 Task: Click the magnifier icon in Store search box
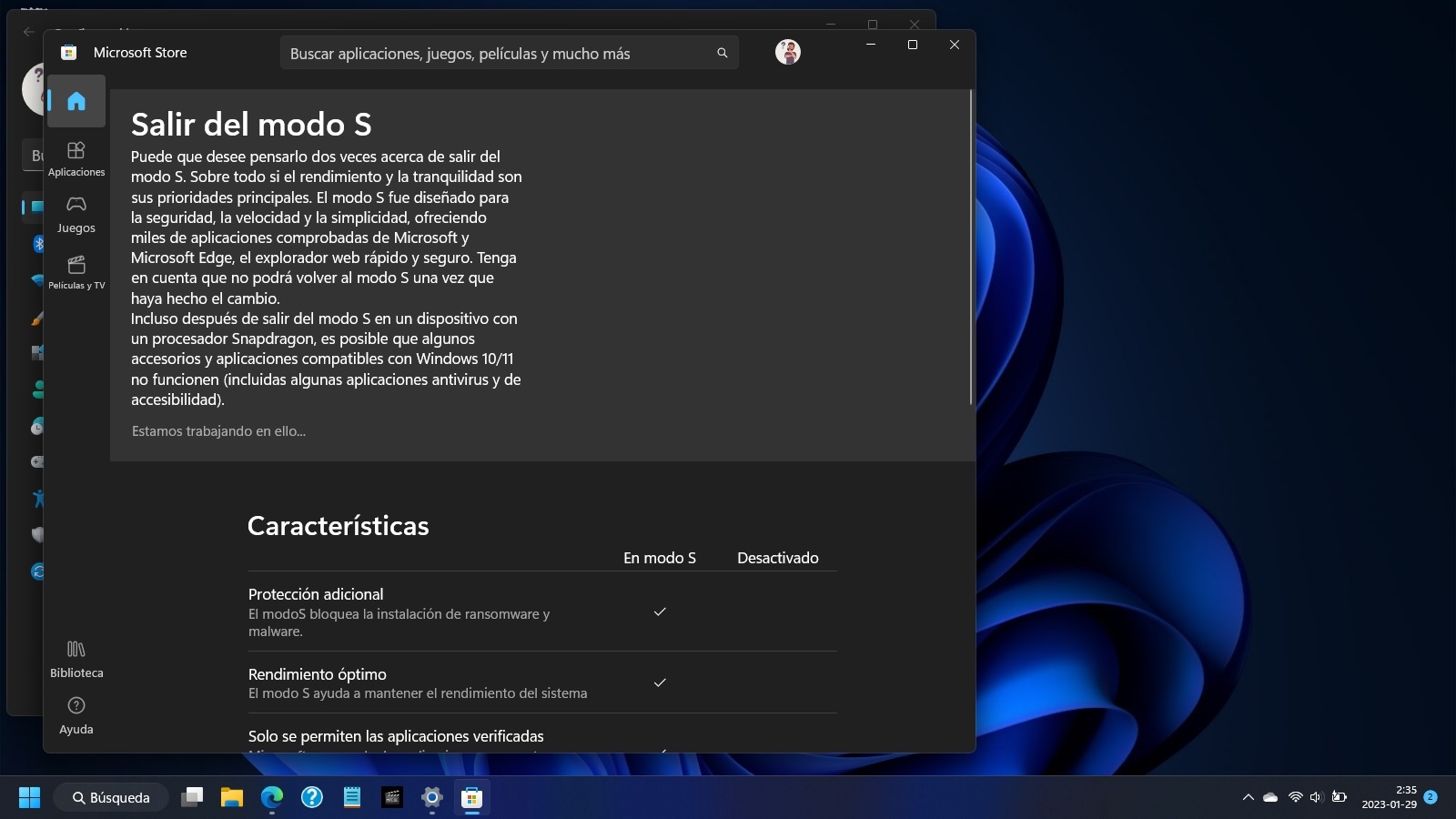[723, 54]
